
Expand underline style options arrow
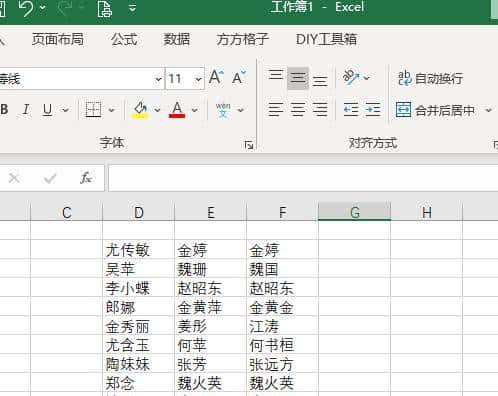[66, 110]
